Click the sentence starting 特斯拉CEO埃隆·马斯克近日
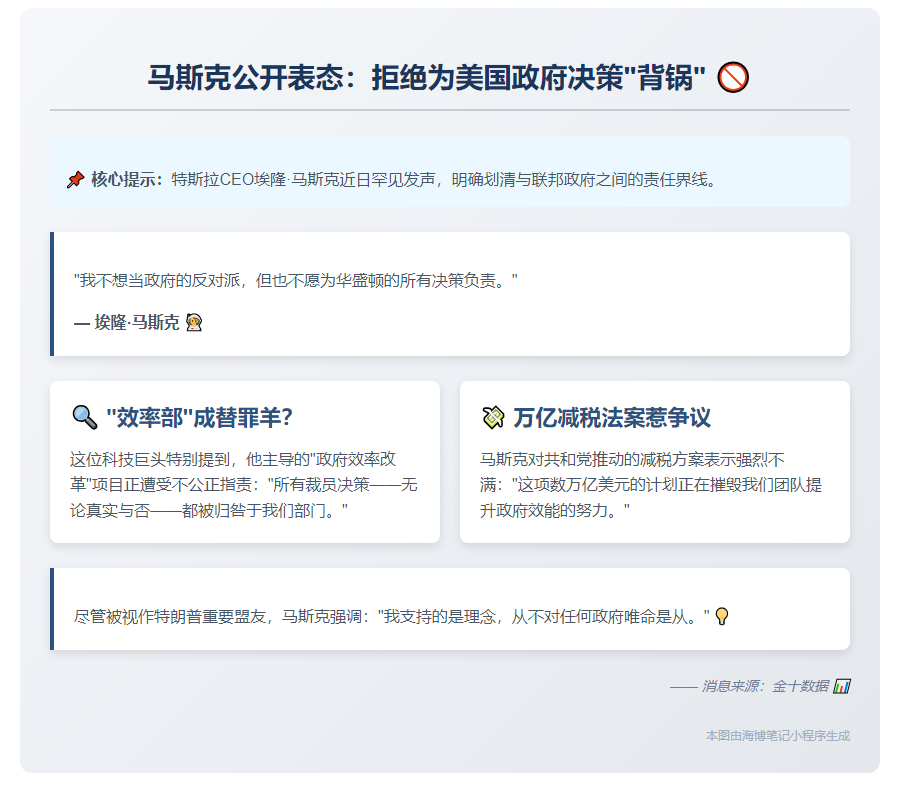This screenshot has height=805, width=900. coord(446,180)
